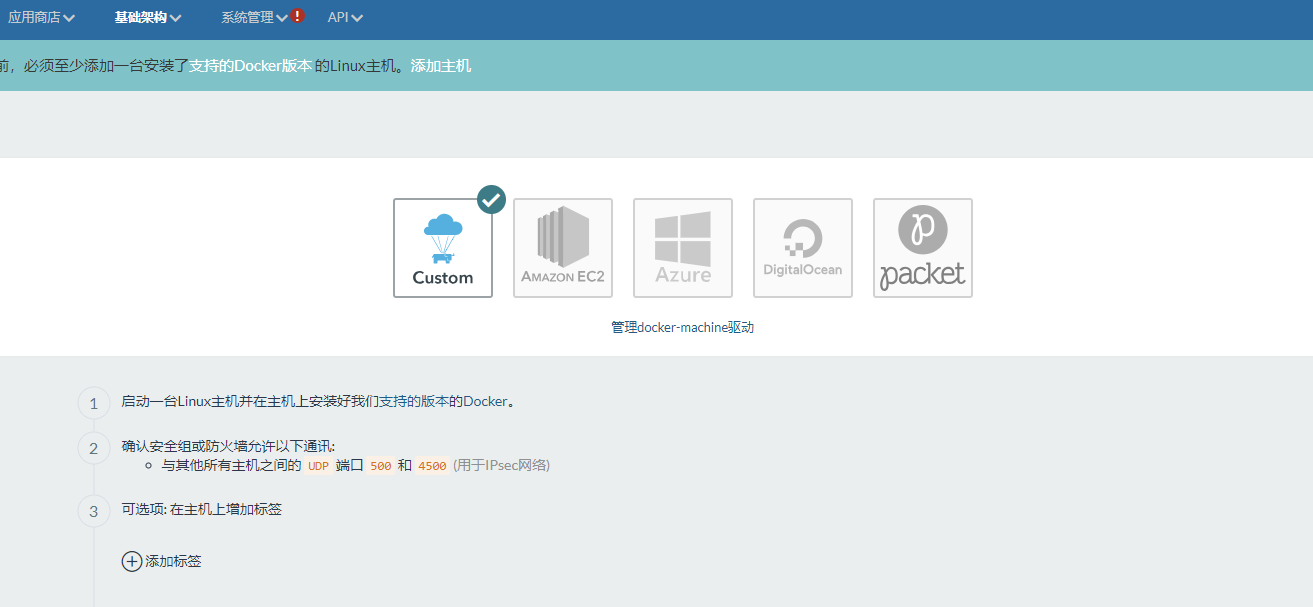Click the step 2 number circle
The image size is (1313, 607).
(x=94, y=448)
